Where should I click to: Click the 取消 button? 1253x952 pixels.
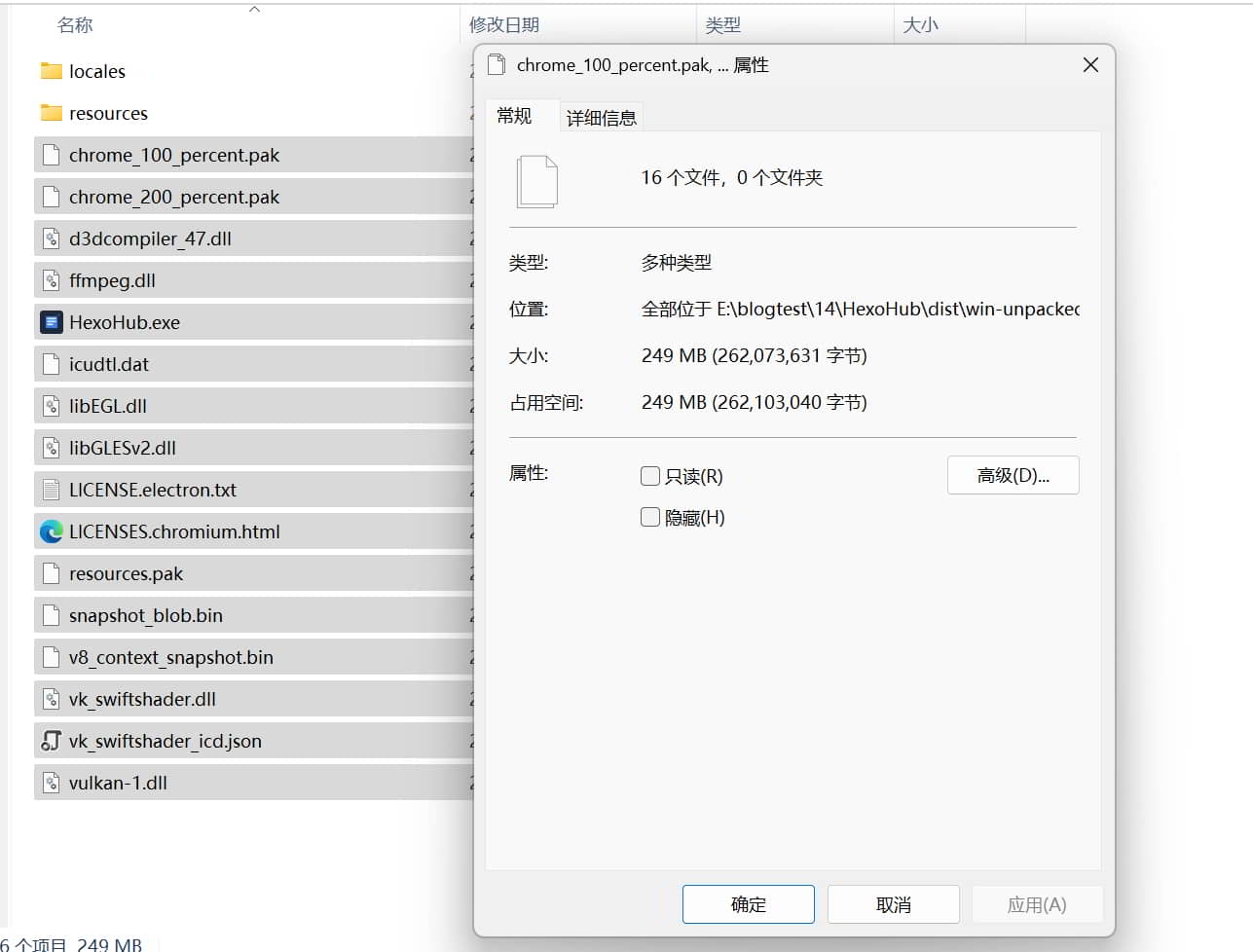click(x=893, y=904)
